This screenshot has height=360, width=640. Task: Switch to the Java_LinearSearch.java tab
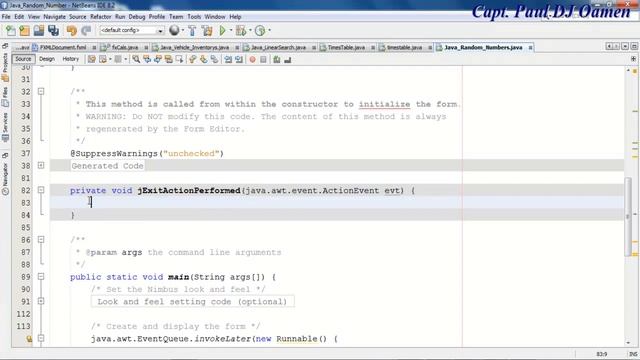pos(278,48)
